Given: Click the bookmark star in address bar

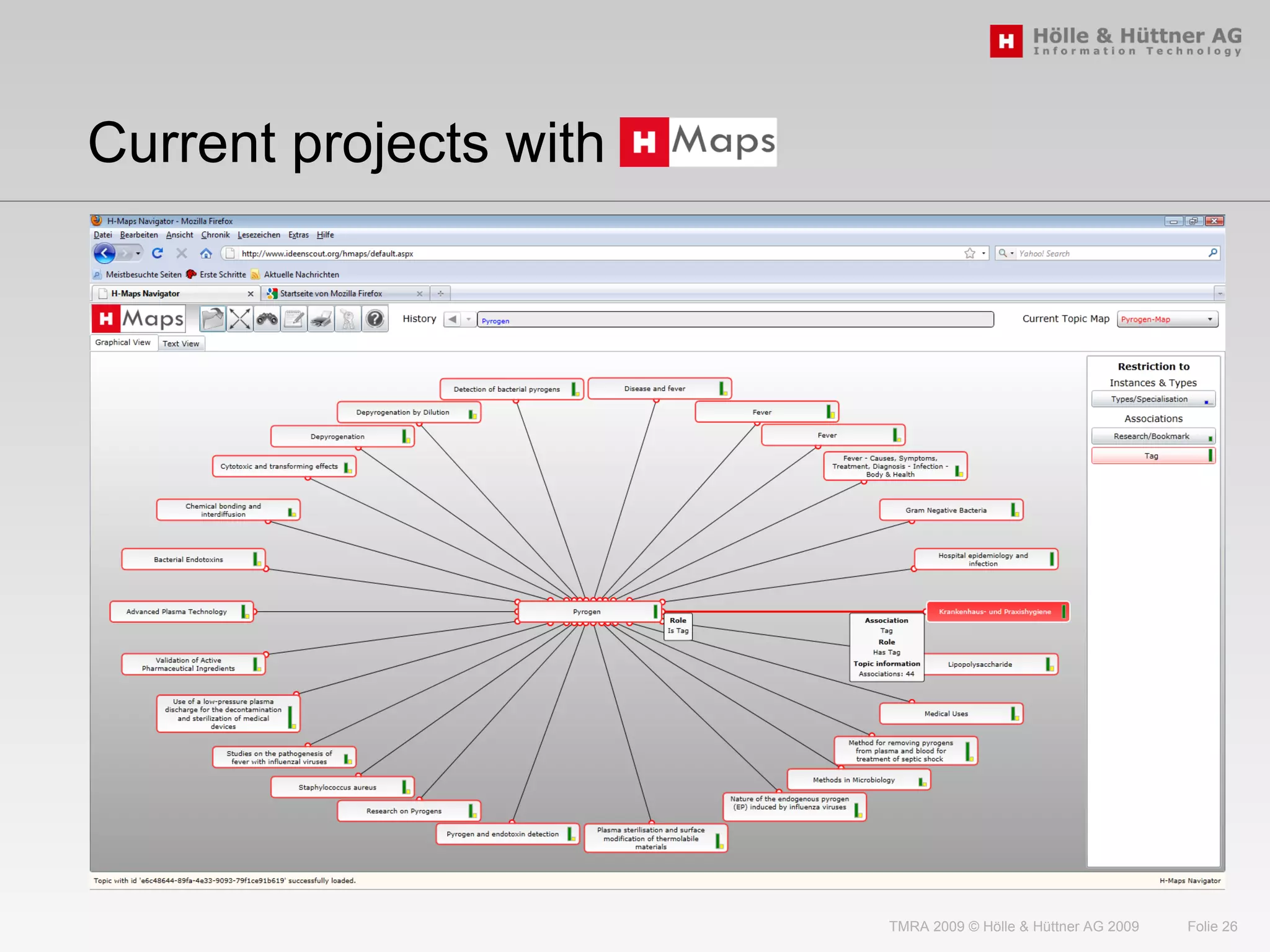Looking at the screenshot, I should pyautogui.click(x=970, y=253).
